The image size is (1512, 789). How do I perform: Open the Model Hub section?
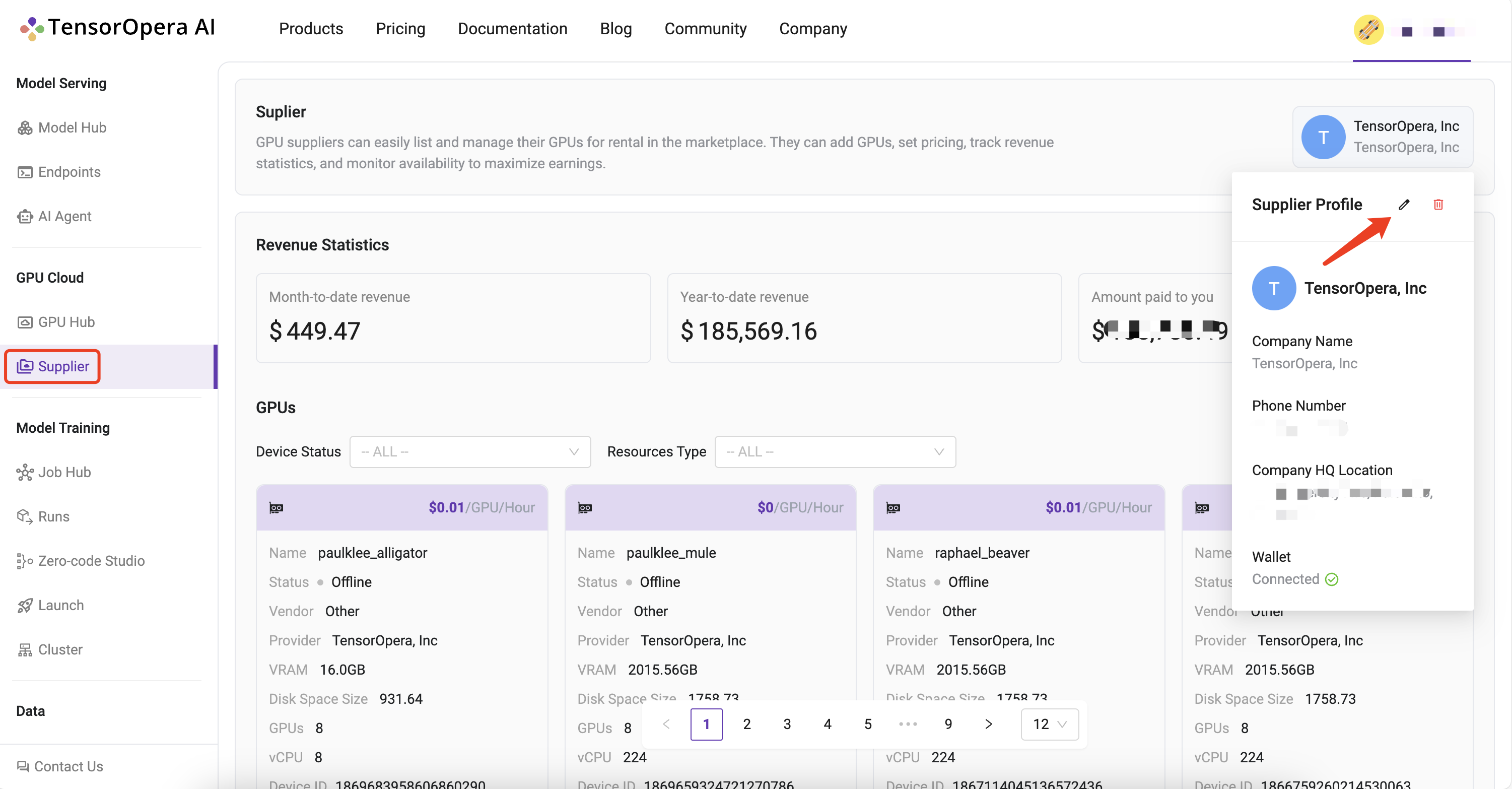pos(71,127)
